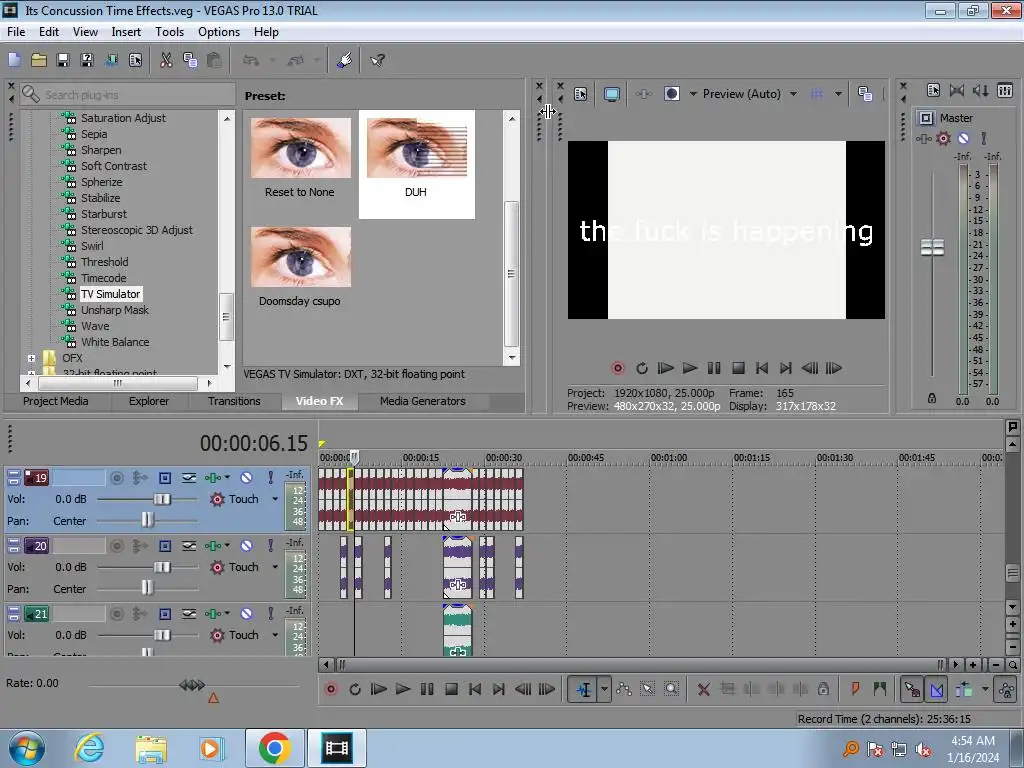
Task: Copy snapshot to clipboard in preview toolbar
Action: click(x=865, y=94)
